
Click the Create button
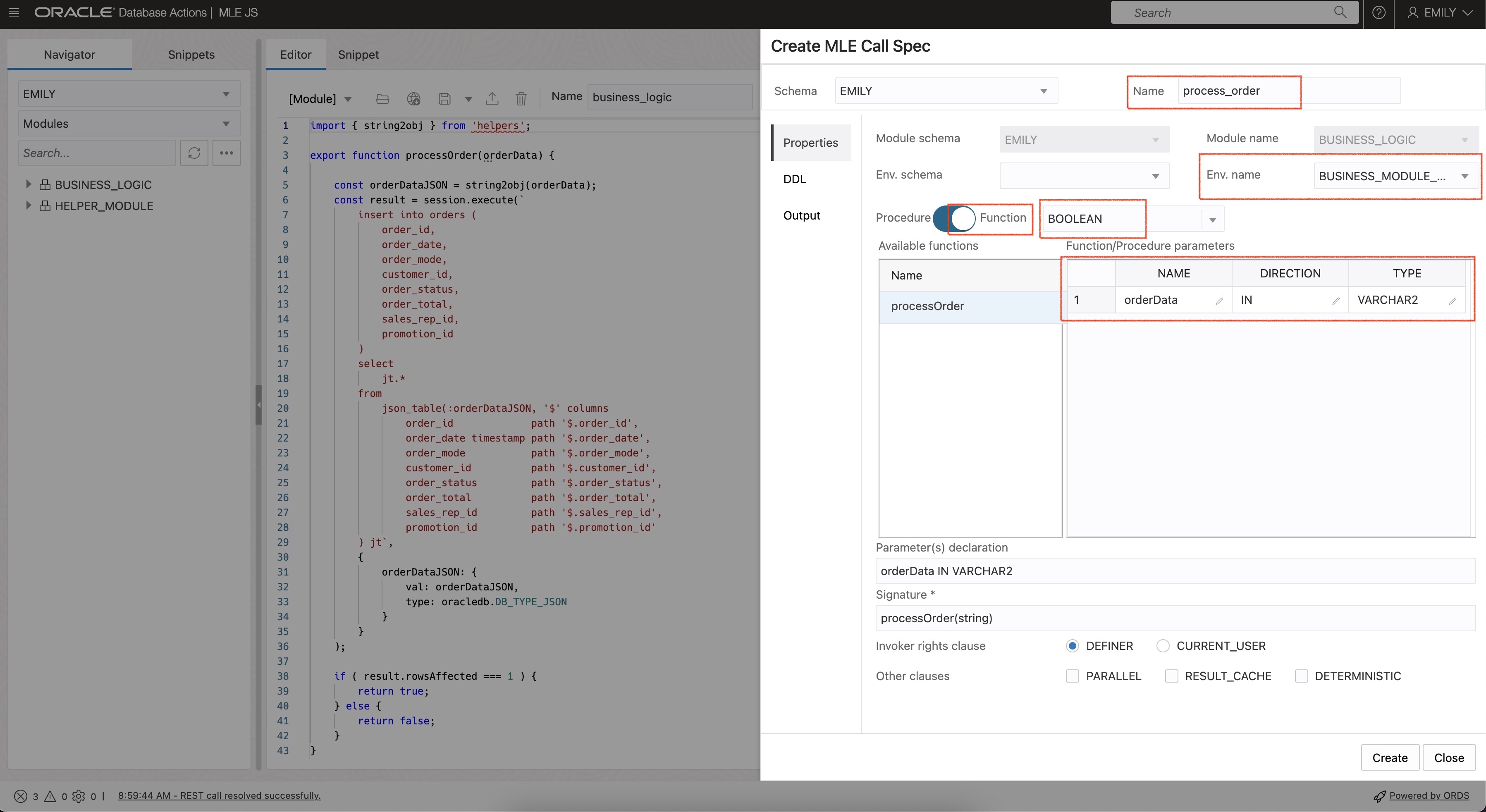click(x=1390, y=757)
